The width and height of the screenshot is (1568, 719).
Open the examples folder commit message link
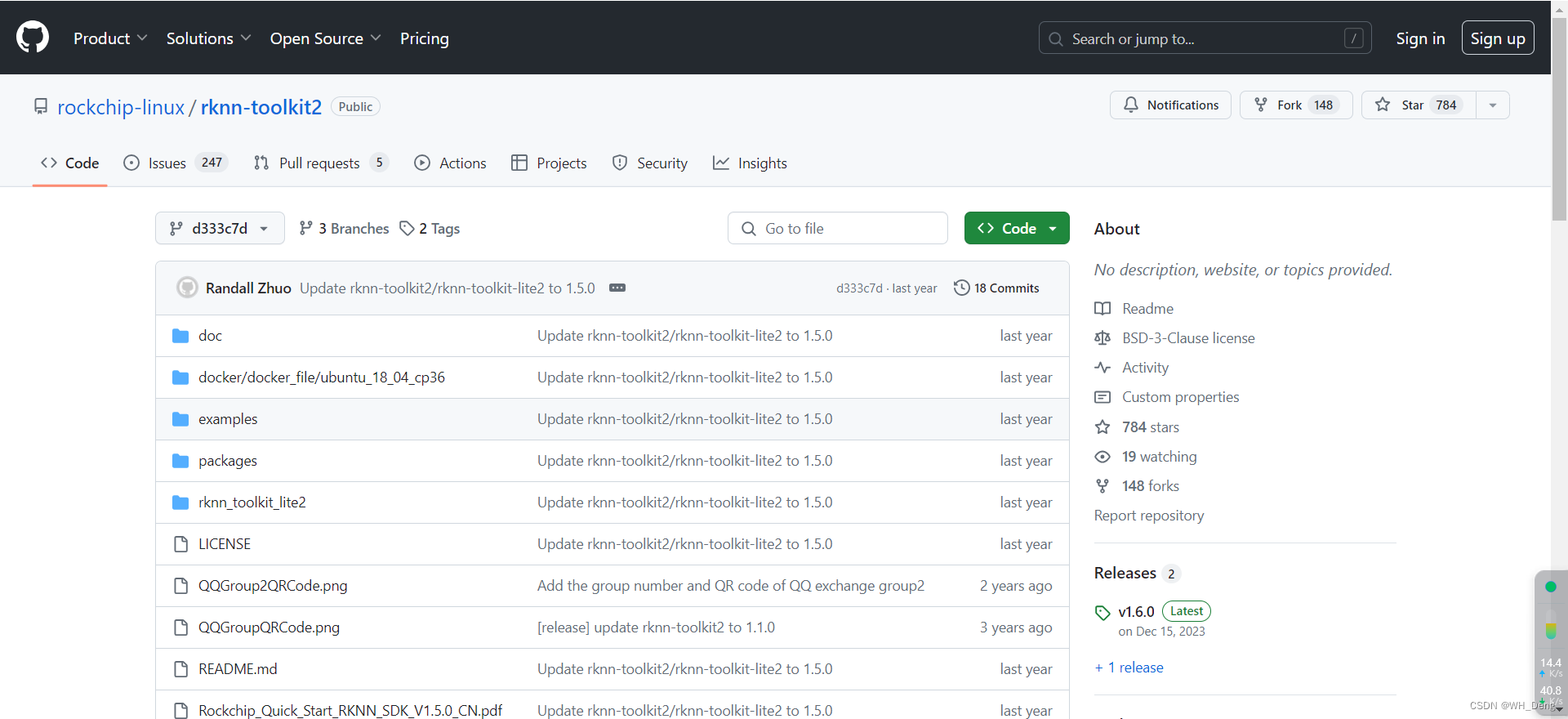[x=685, y=419]
